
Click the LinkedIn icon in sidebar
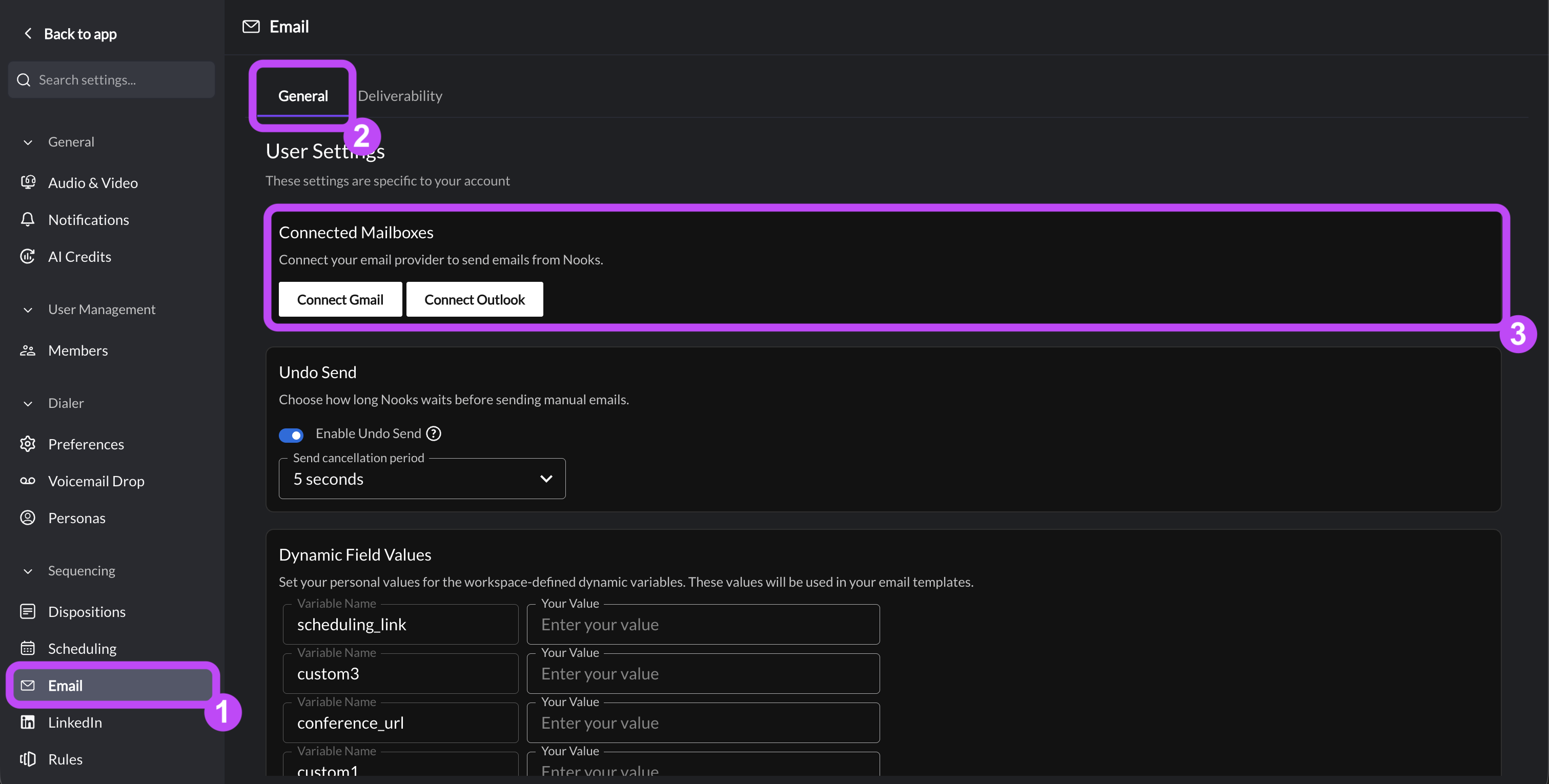click(28, 722)
